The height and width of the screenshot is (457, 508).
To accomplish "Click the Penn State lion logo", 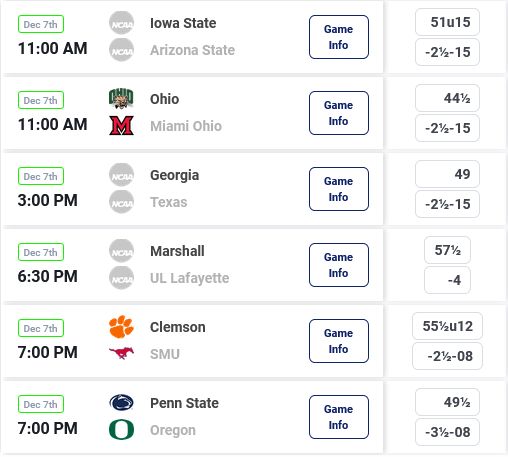I will click(x=121, y=403).
